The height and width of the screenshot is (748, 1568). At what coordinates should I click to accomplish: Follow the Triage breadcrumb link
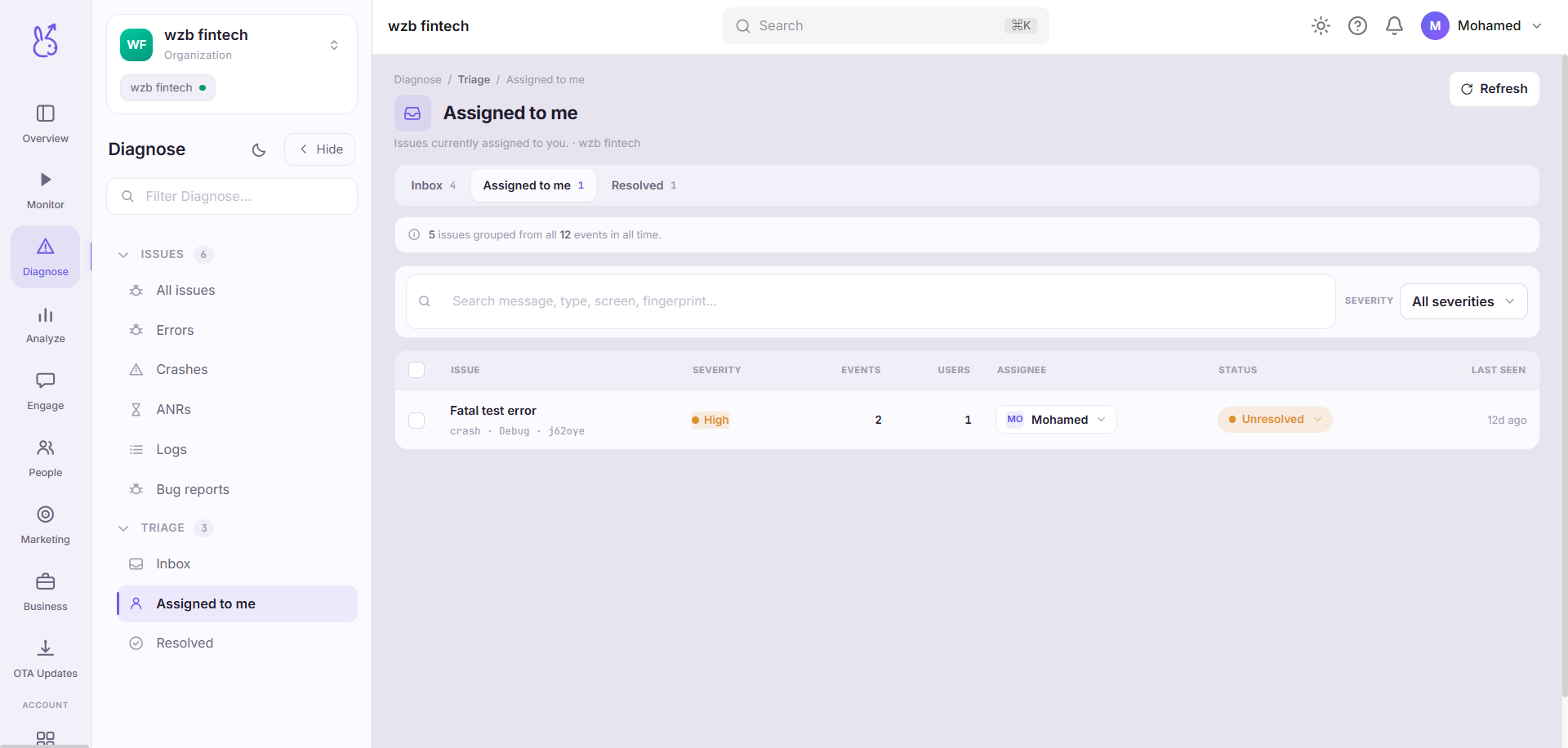click(x=474, y=80)
